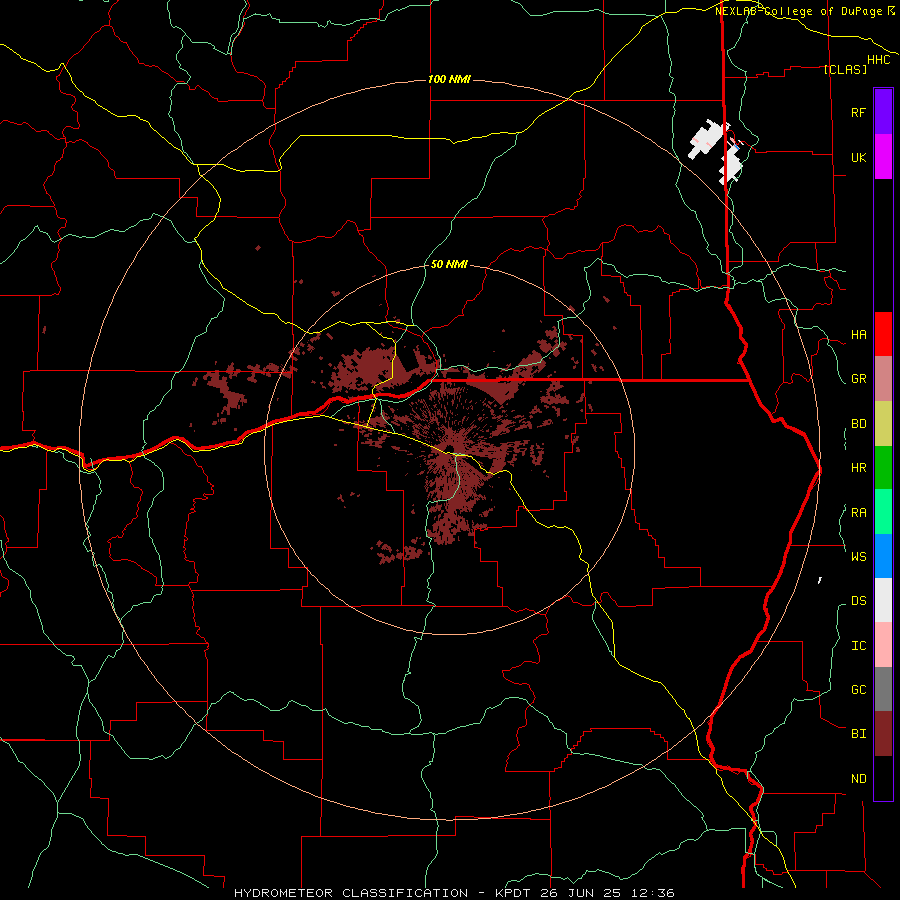Image resolution: width=900 pixels, height=900 pixels.
Task: Click the 'HHC' product code text
Action: [878, 60]
